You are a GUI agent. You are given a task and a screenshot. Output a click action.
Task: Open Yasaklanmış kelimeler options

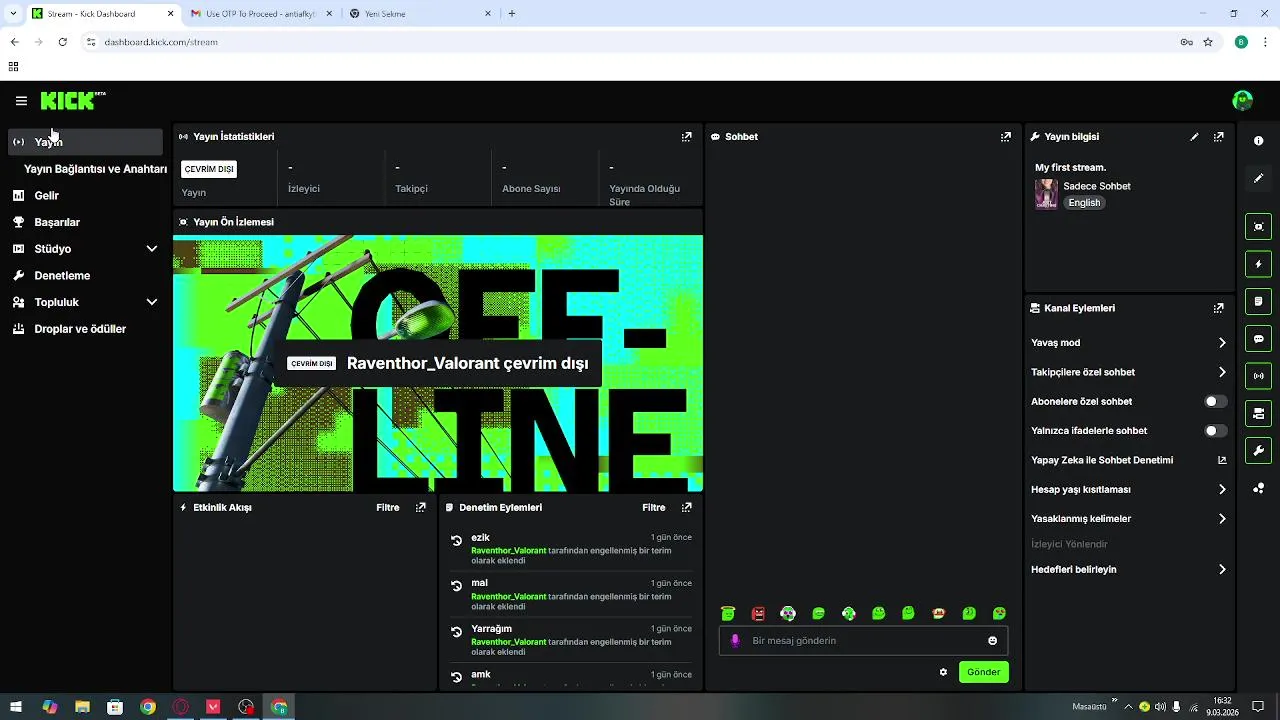tap(1129, 519)
